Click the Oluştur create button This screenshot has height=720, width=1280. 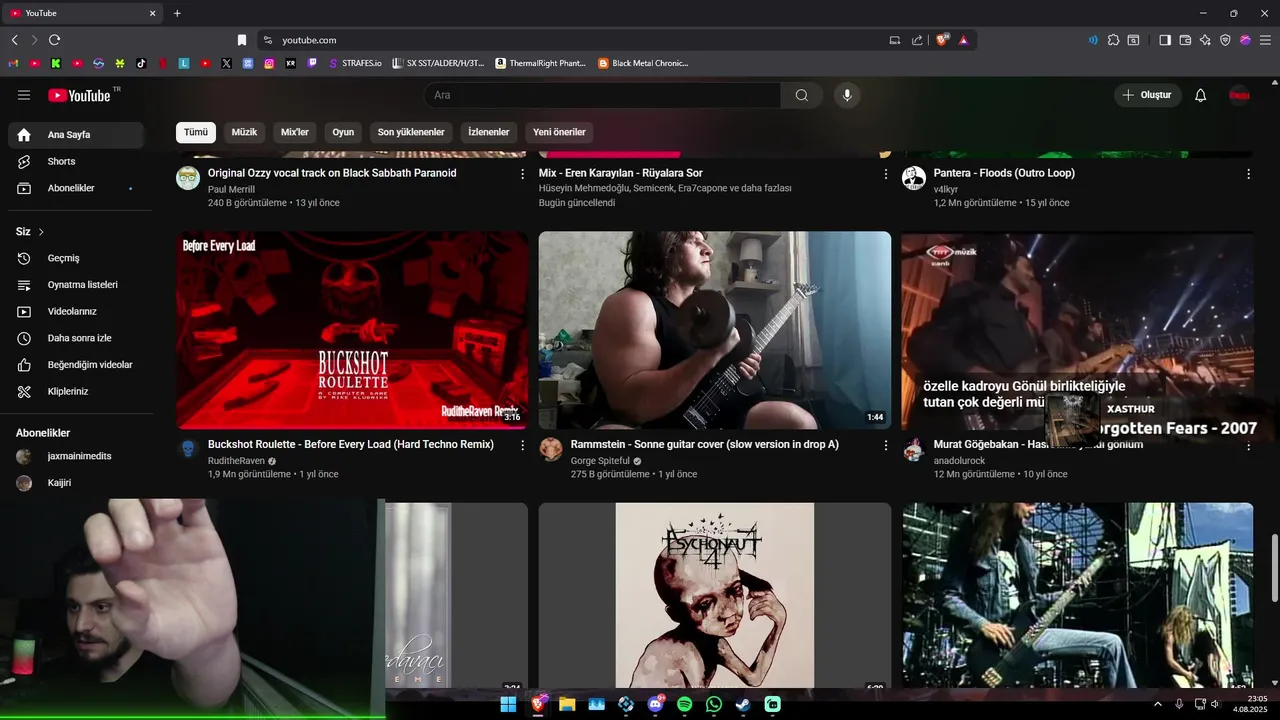[1148, 95]
